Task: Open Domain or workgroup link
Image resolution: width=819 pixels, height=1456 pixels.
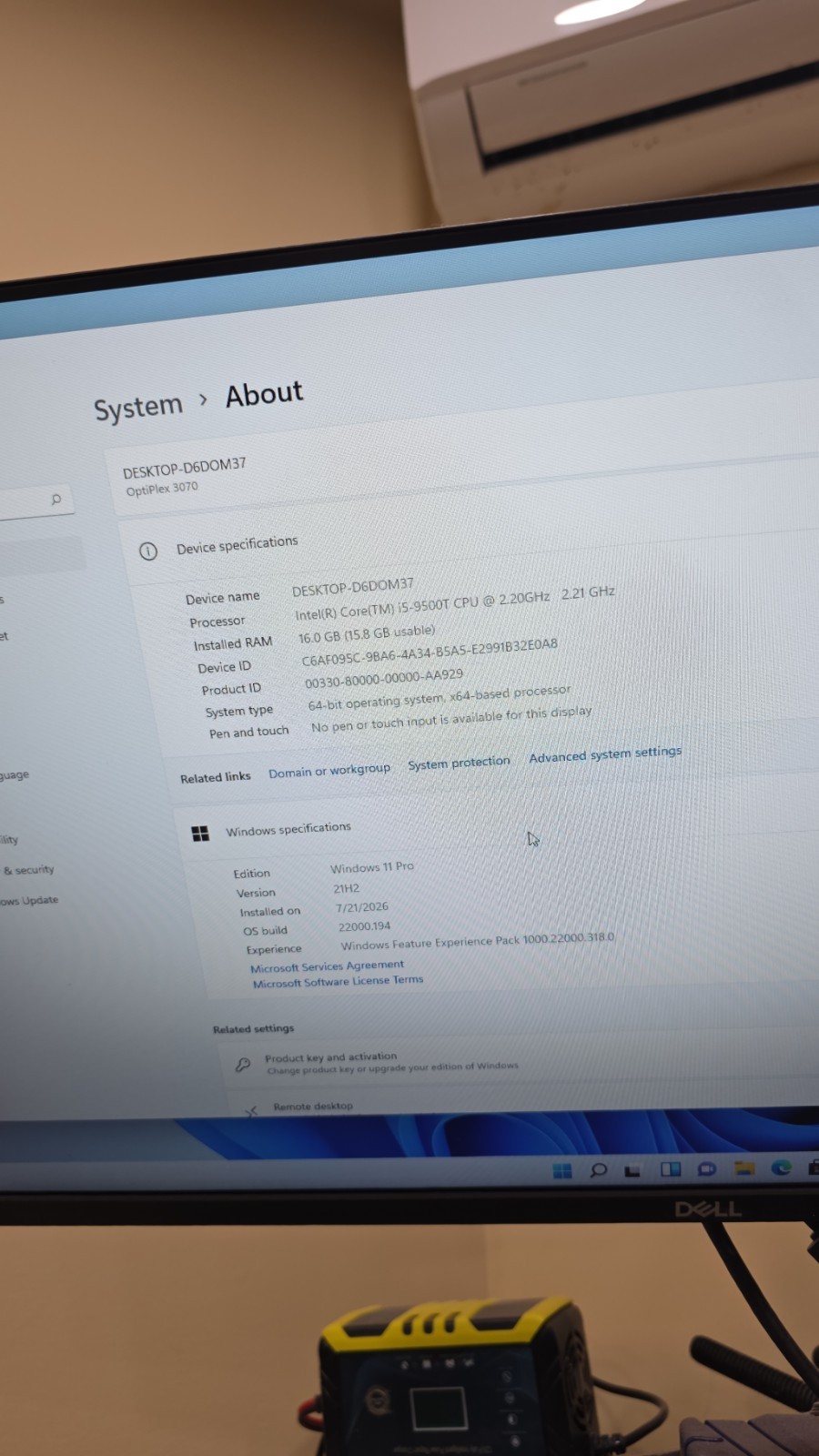Action: point(329,771)
